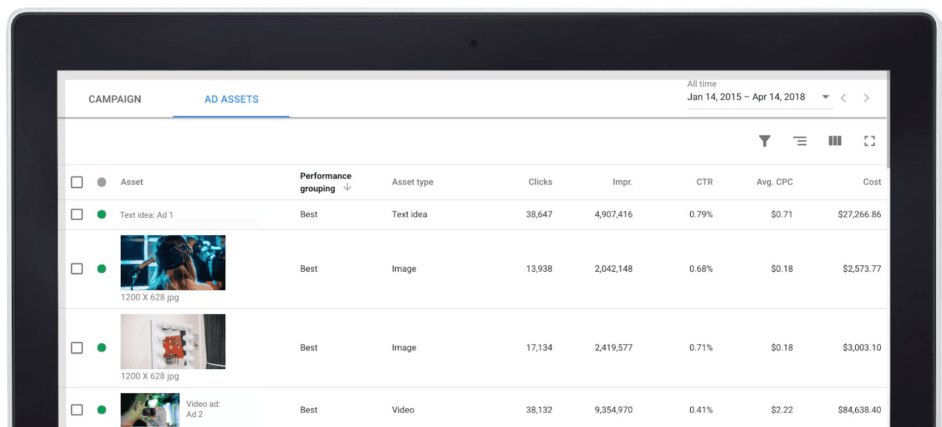Screen dimensions: 942x427
Task: Click the 0.68% CTR value
Action: (701, 269)
